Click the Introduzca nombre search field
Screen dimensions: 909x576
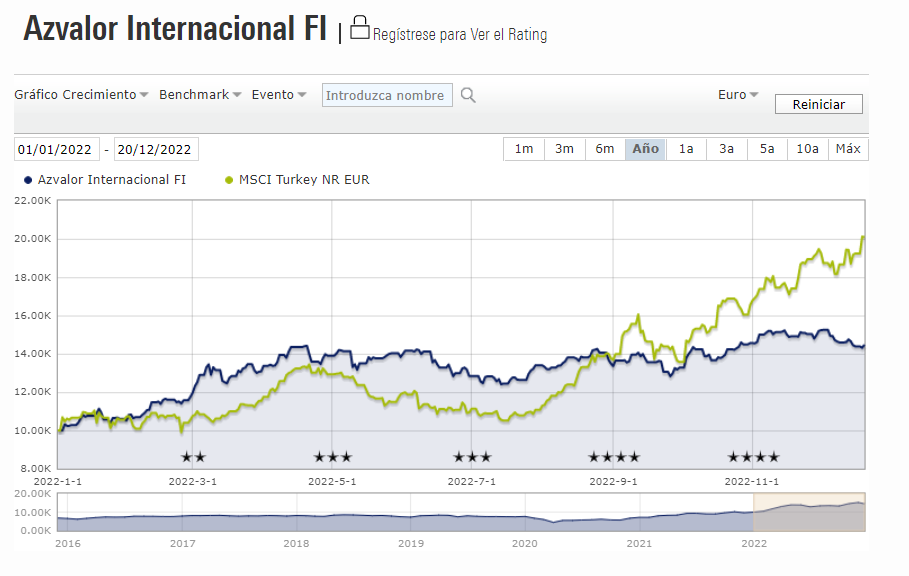(387, 96)
